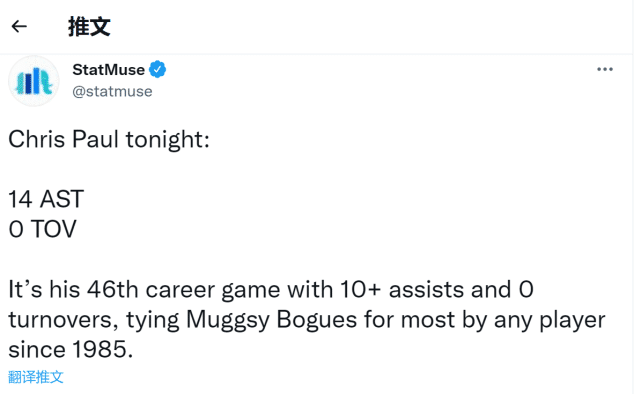Image resolution: width=641 pixels, height=394 pixels.
Task: Click the 'since 1985.' closing text
Action: point(71,350)
